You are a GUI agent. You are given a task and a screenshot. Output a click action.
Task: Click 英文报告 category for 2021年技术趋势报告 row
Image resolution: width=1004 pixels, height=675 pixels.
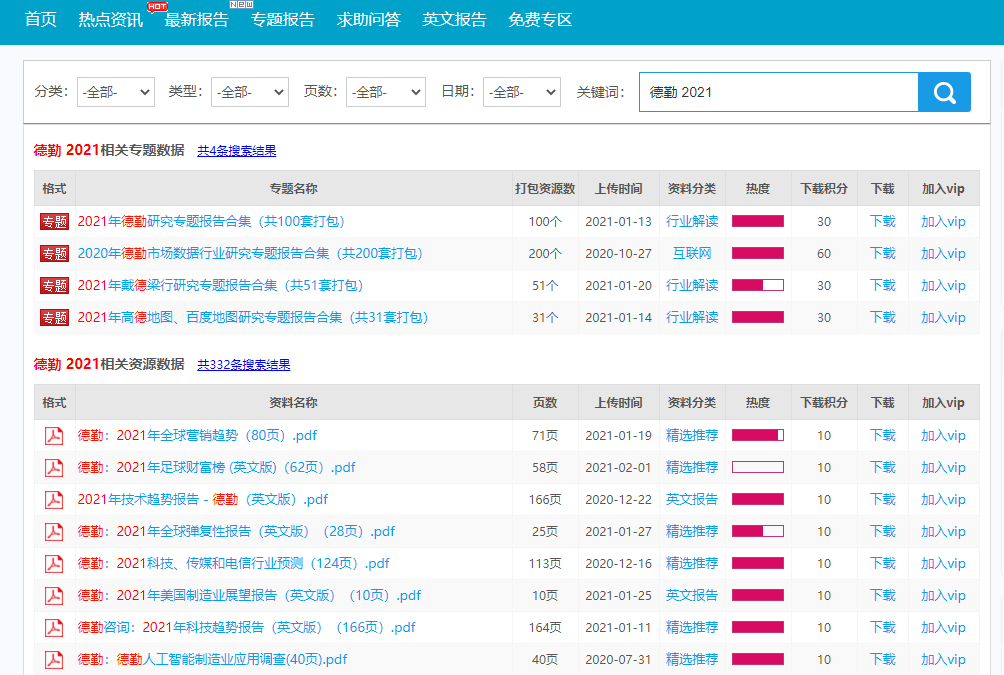[692, 500]
